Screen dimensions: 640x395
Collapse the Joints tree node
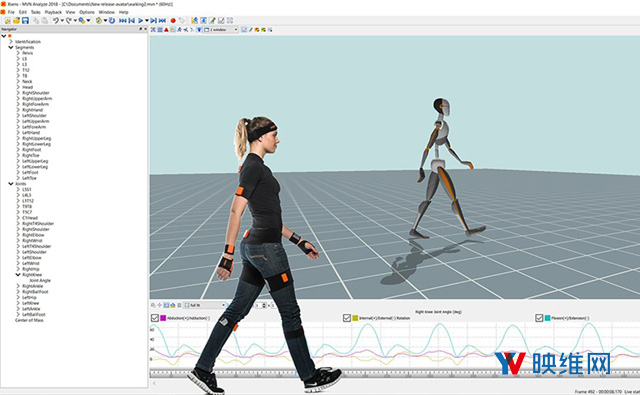[x=11, y=184]
